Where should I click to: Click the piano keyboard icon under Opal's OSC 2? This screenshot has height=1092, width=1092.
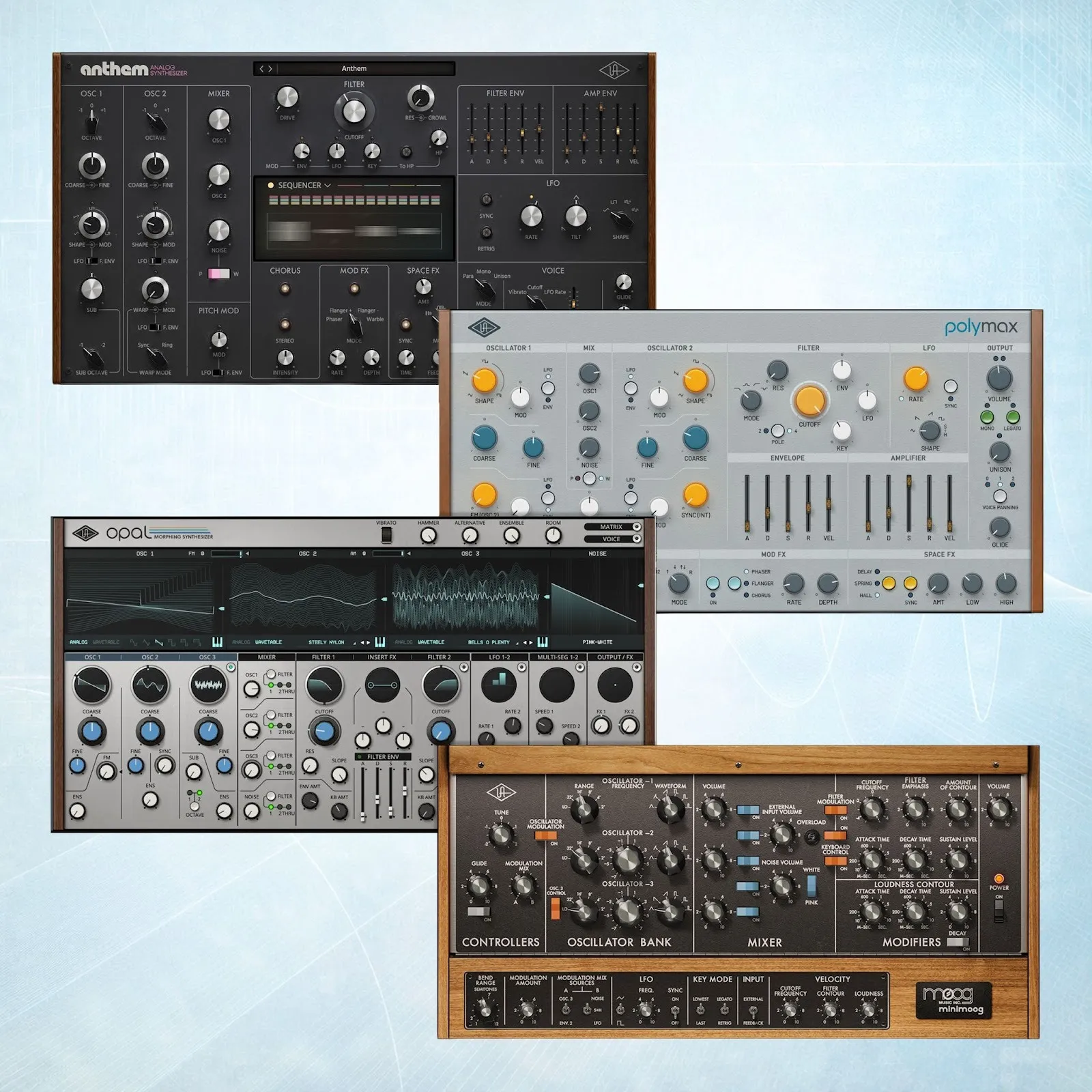[x=379, y=642]
